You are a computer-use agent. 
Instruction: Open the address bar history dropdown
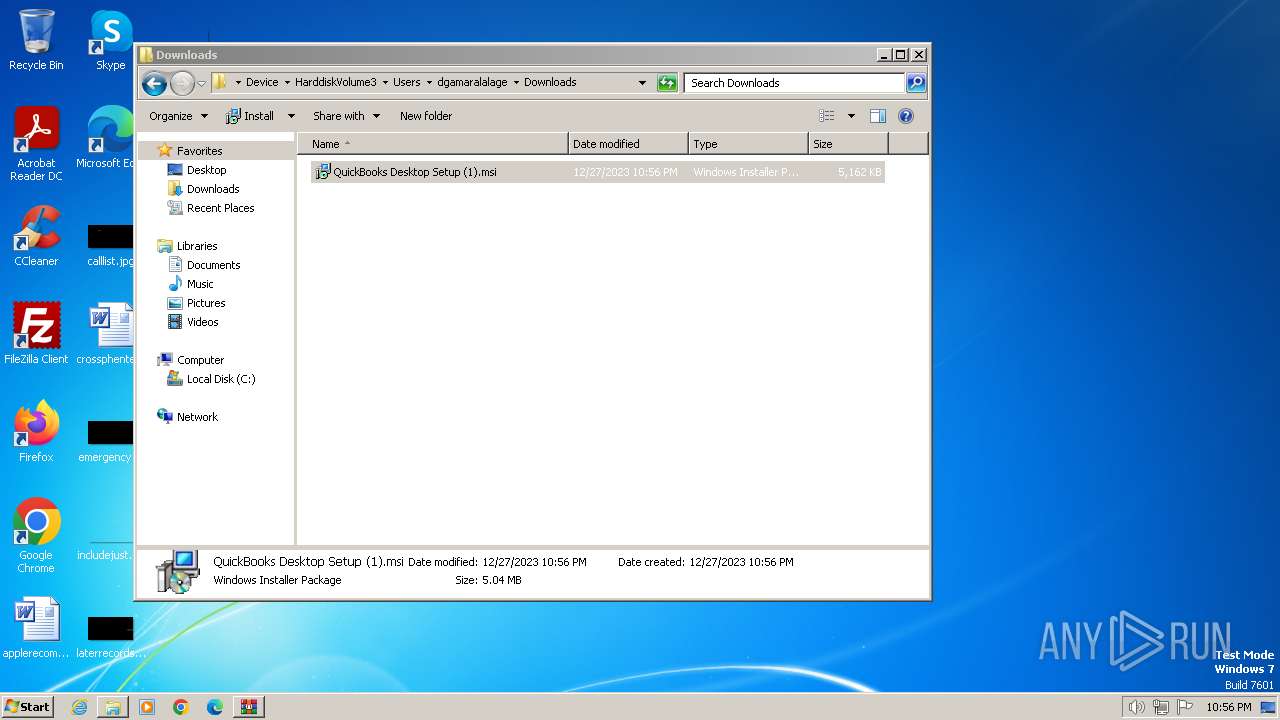tap(642, 83)
